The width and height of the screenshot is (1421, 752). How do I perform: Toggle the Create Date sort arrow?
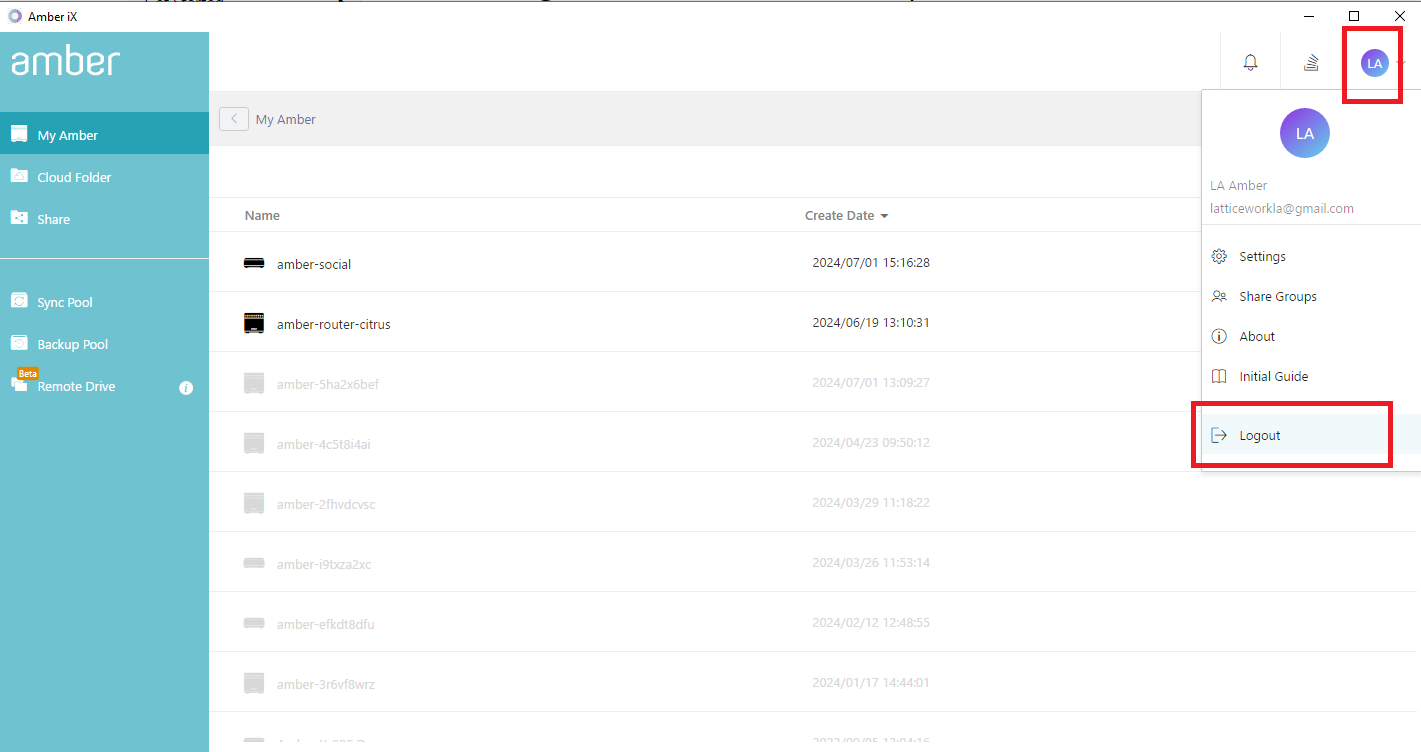point(884,216)
